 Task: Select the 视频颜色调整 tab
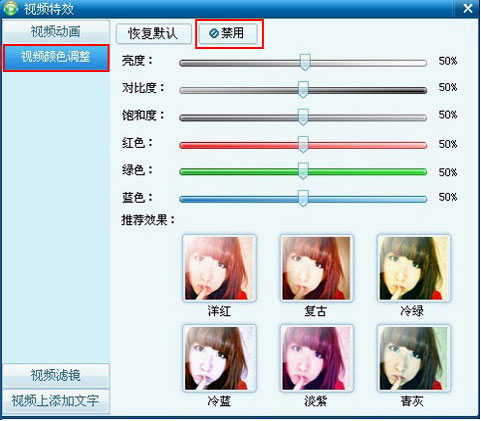56,57
